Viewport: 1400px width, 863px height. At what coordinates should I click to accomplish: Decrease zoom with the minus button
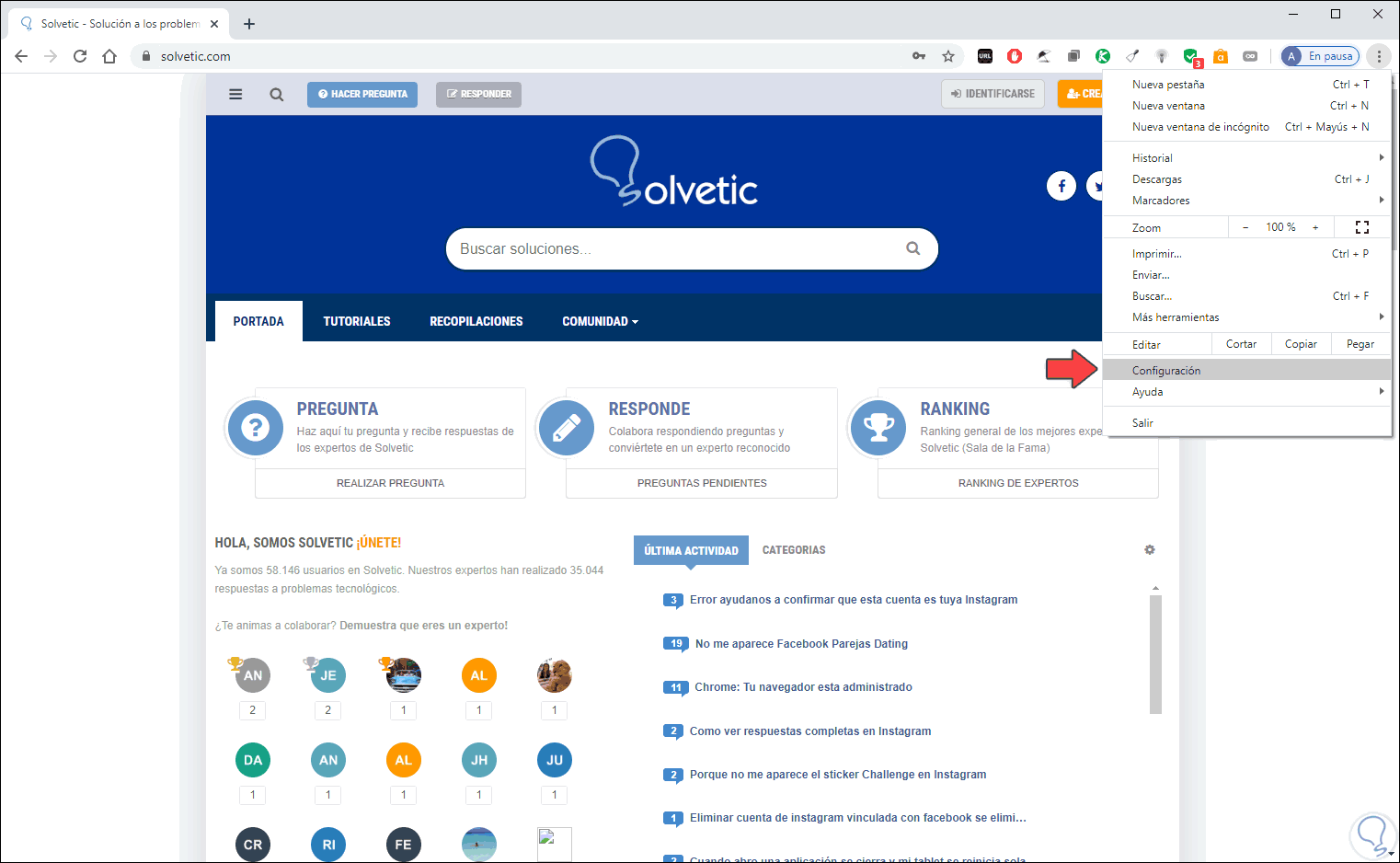coord(1245,227)
